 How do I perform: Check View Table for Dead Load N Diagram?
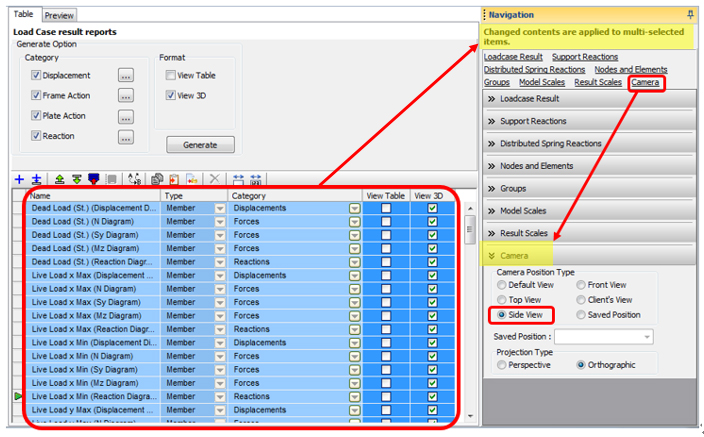pos(386,221)
